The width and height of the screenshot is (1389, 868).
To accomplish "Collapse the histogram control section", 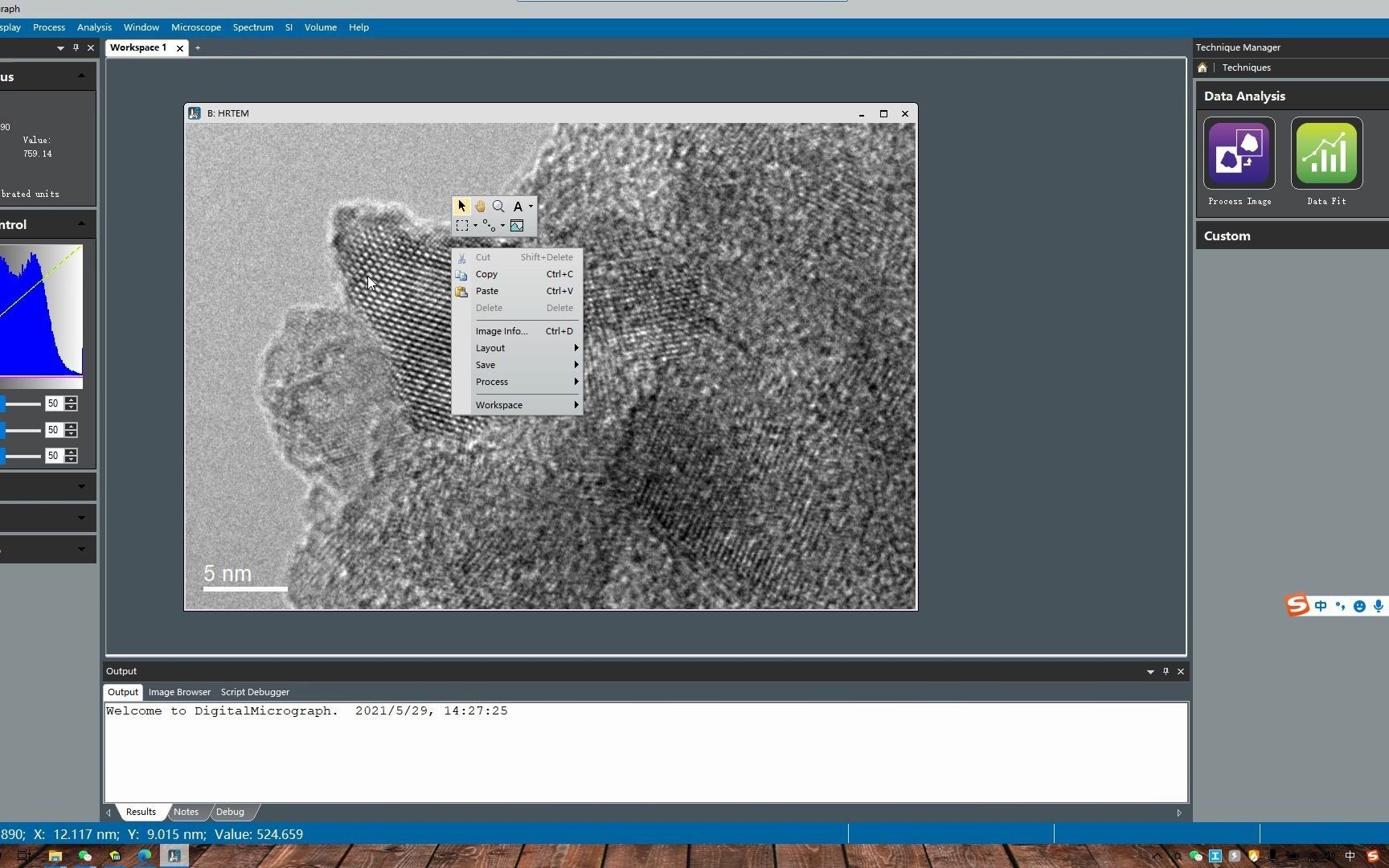I will pyautogui.click(x=80, y=223).
